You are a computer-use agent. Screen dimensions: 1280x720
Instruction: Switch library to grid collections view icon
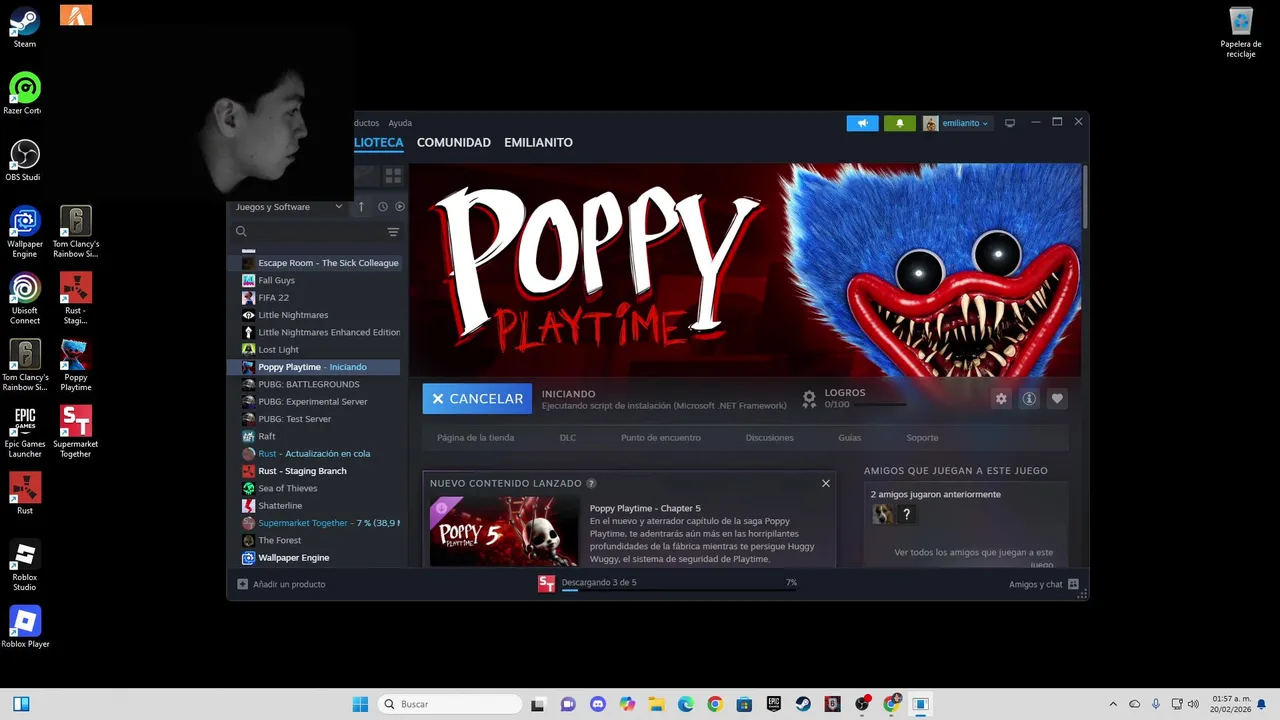(393, 175)
